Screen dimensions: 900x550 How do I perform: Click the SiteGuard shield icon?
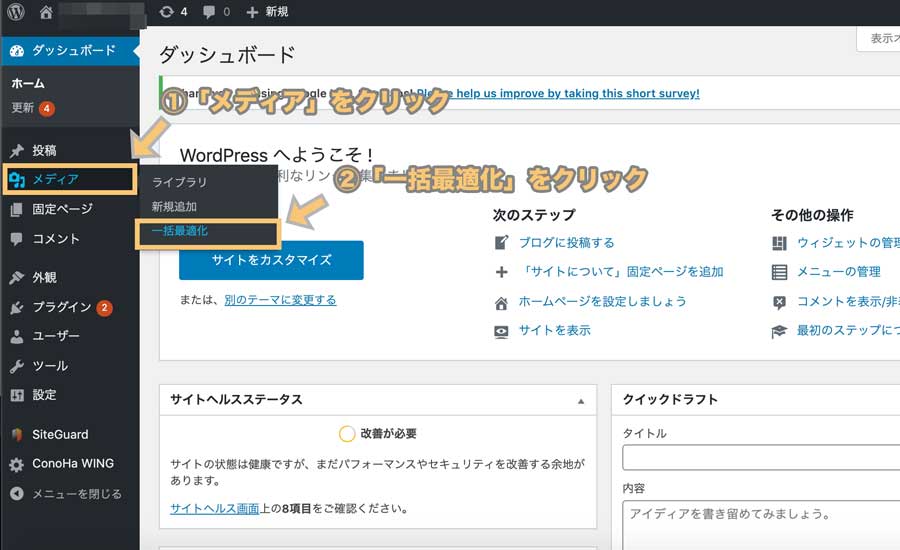17,435
